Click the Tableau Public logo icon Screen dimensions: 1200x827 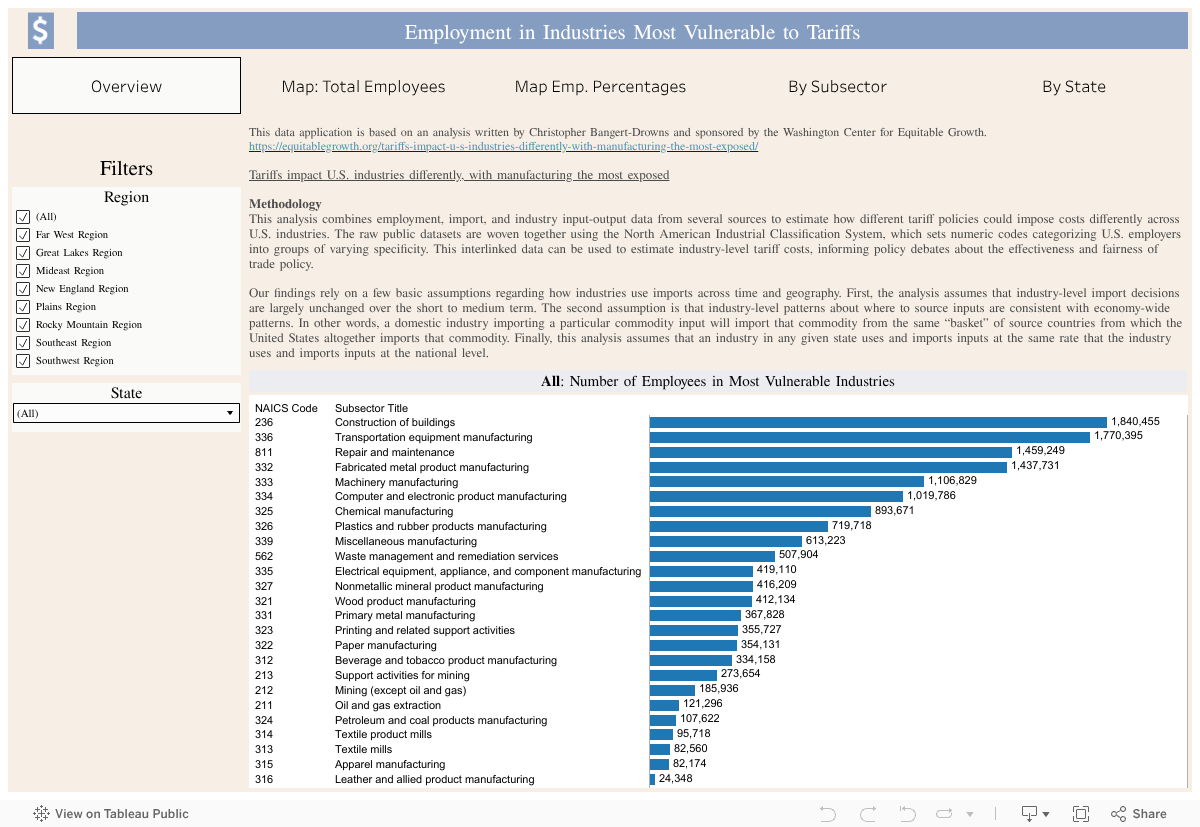[x=42, y=814]
